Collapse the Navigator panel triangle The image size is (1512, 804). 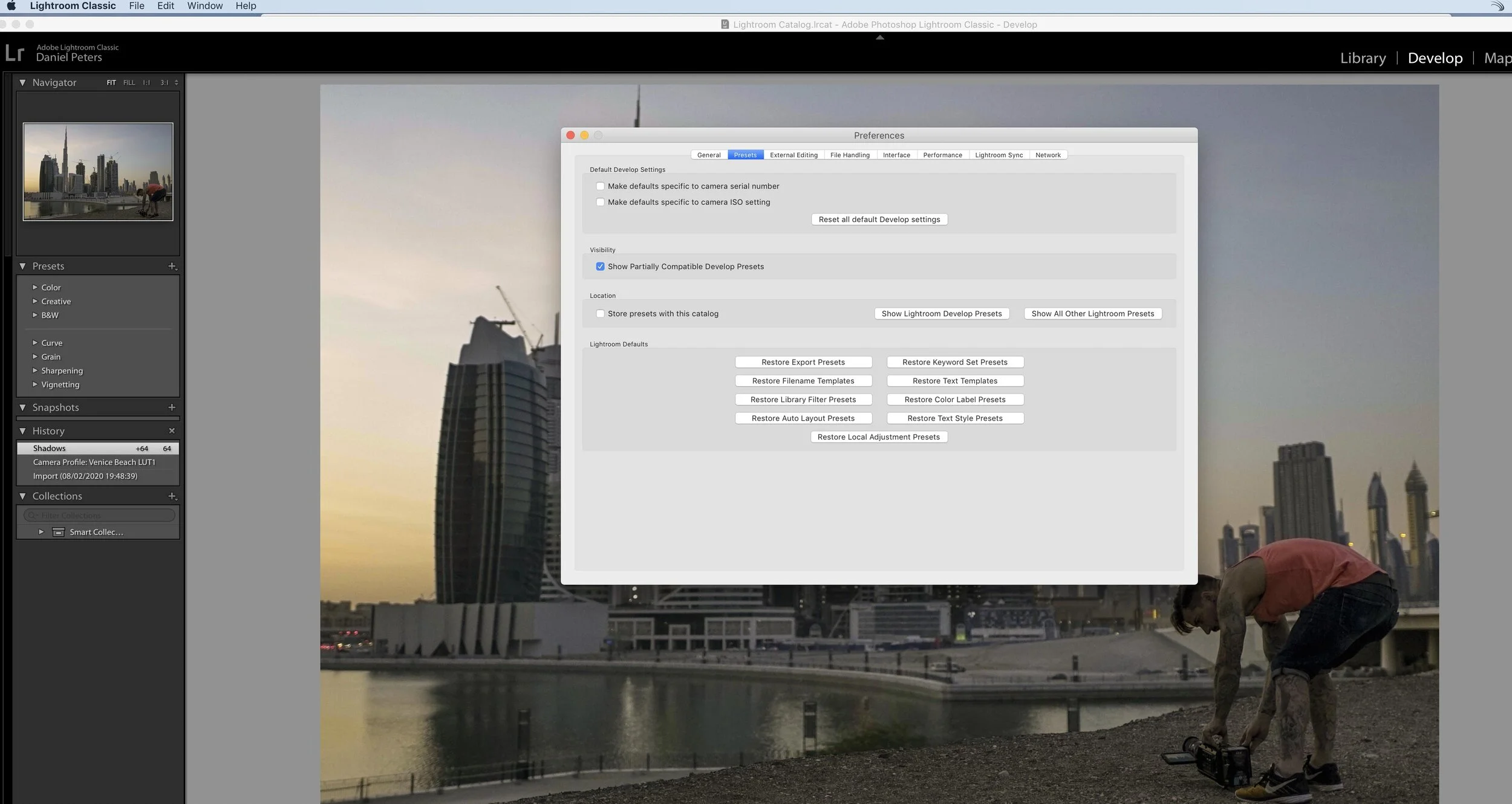point(22,83)
